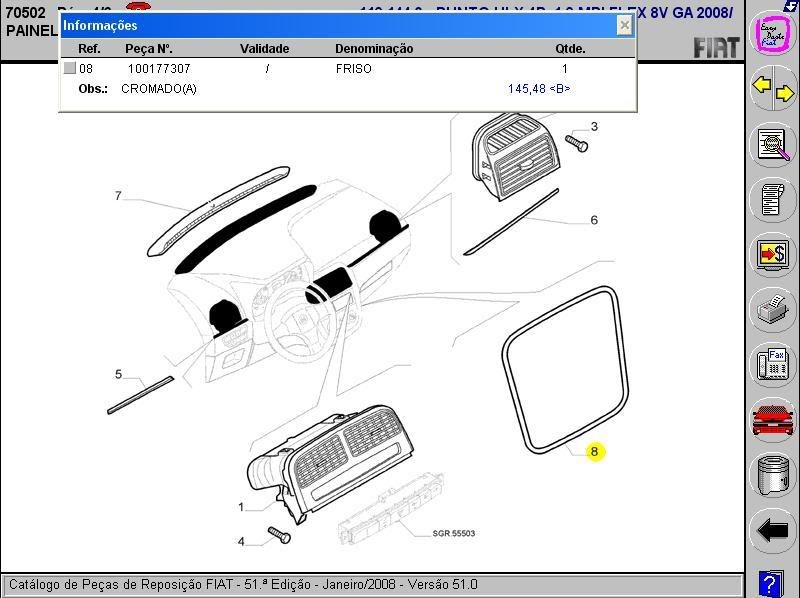Click the FRISO denomination text
The width and height of the screenshot is (800, 598).
coord(354,68)
